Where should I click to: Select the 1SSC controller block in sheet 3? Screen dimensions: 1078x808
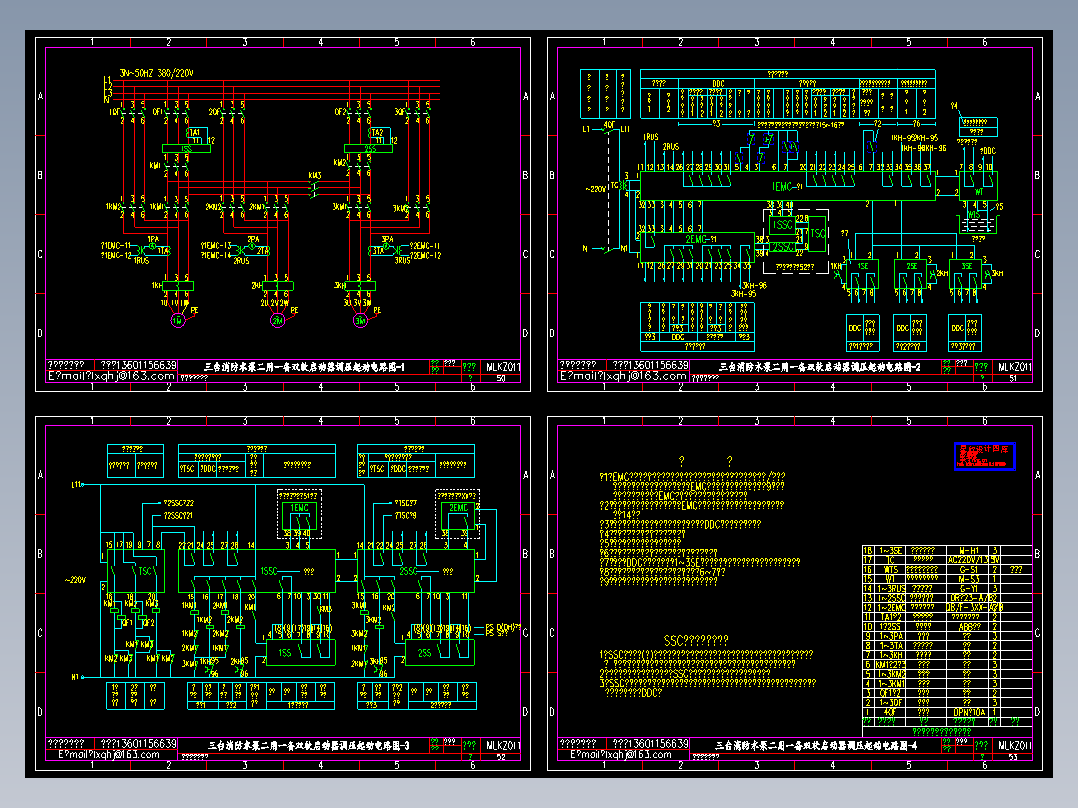pyautogui.click(x=257, y=571)
